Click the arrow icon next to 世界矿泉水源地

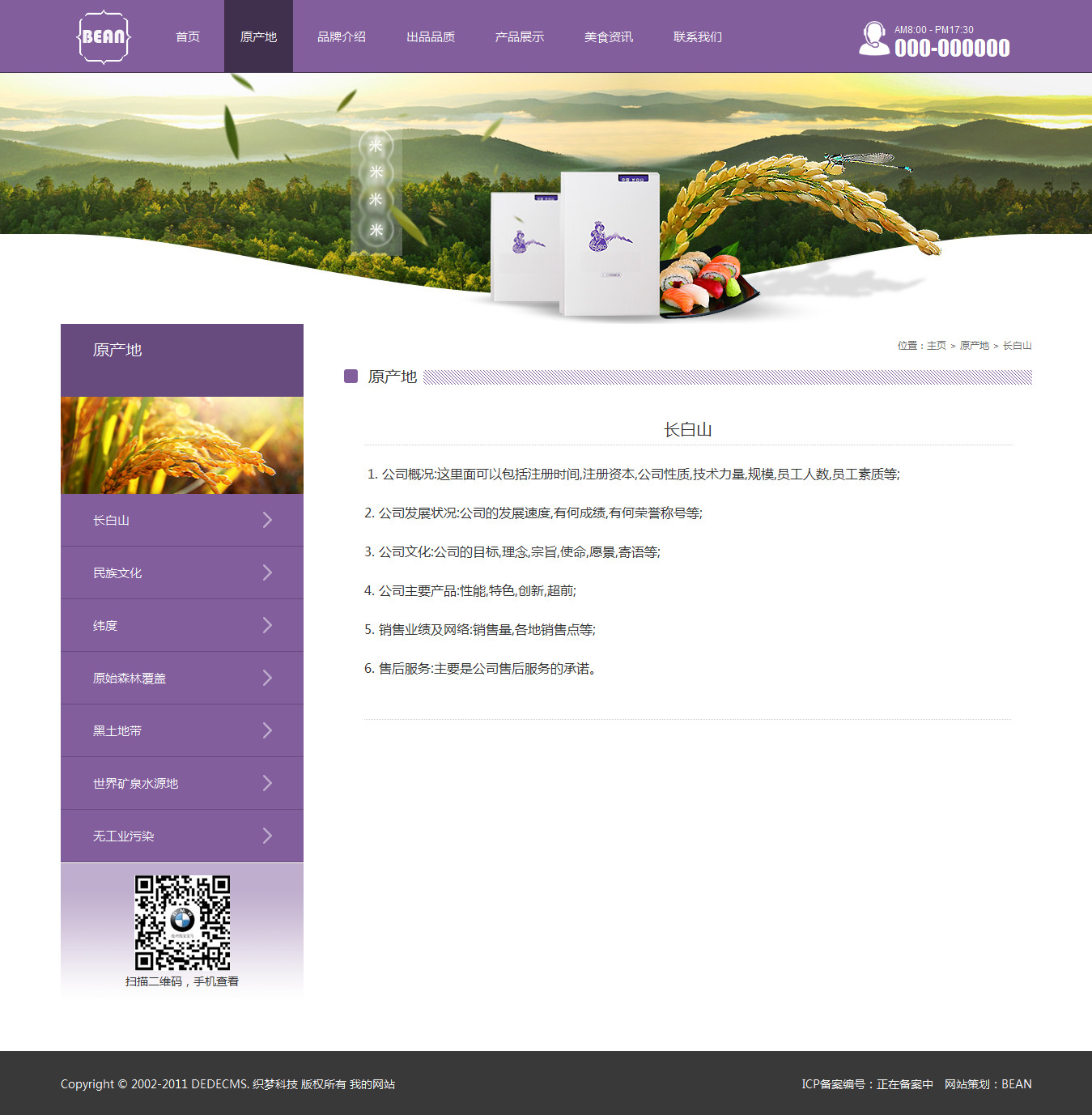[267, 783]
